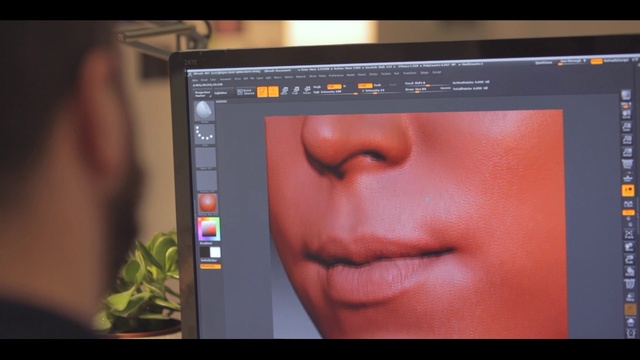Open the Texture menu
640x360 pixels.
386,74
